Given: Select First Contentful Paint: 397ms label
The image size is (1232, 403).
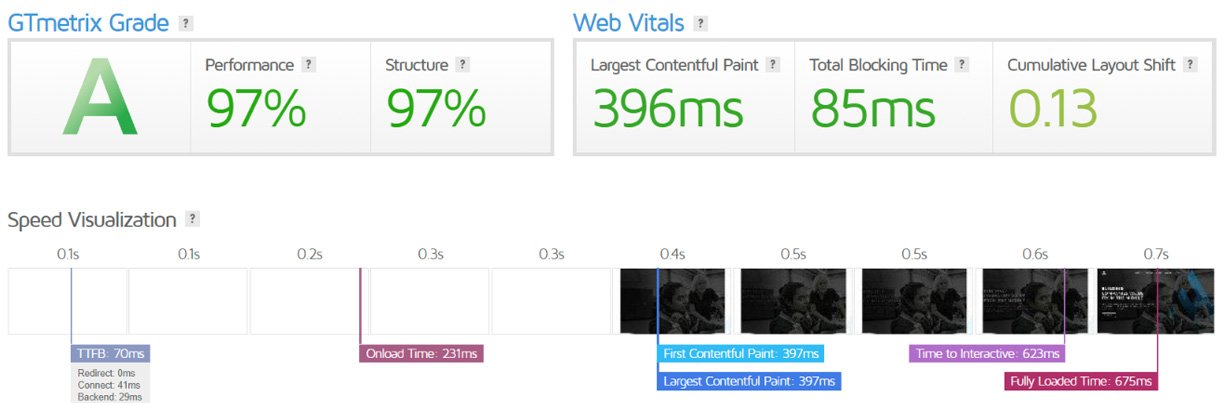Looking at the screenshot, I should pos(741,354).
